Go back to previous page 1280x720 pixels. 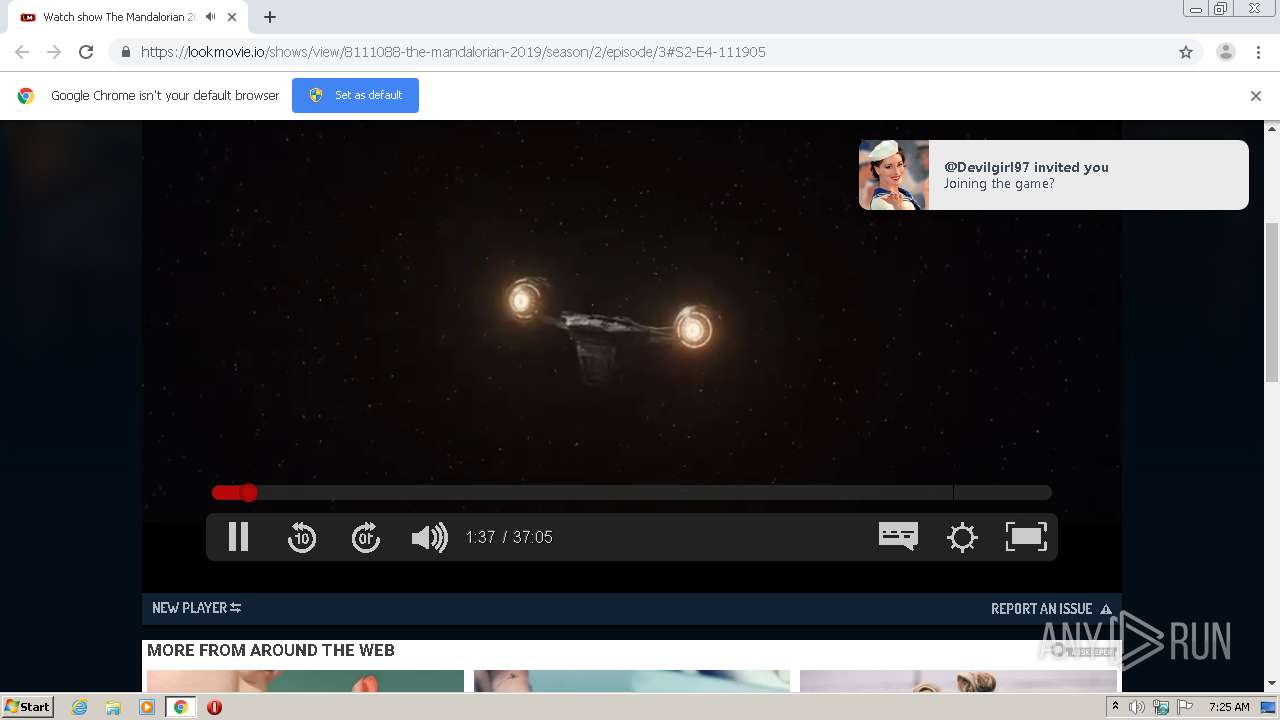[x=22, y=52]
